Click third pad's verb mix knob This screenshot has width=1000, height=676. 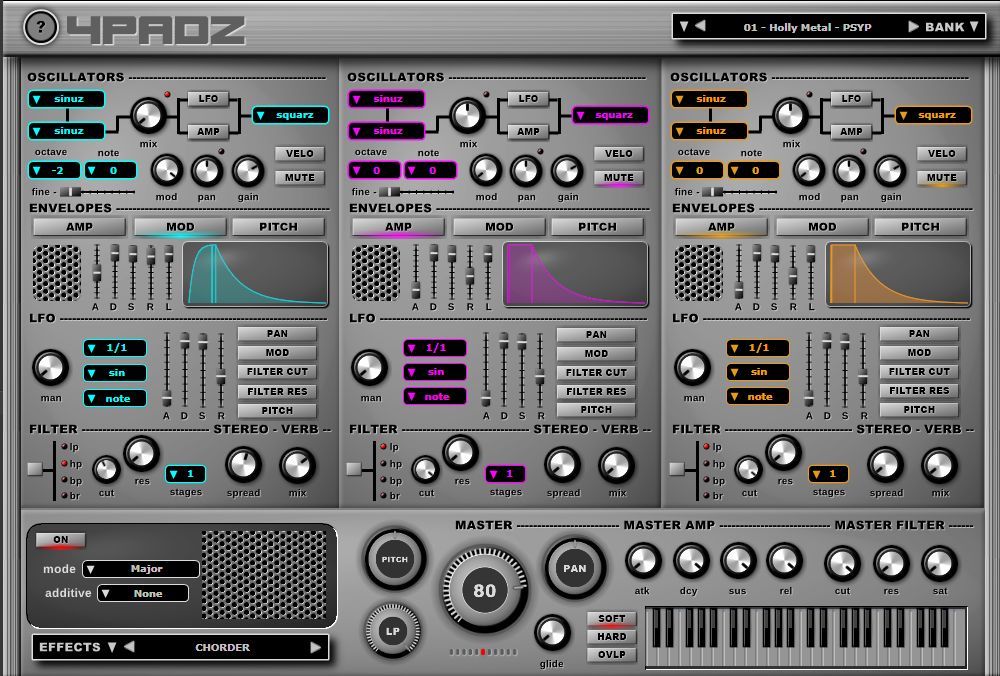coord(939,466)
